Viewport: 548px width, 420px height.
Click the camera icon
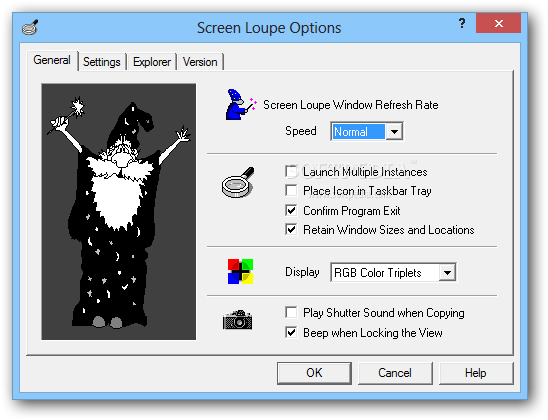pos(238,320)
